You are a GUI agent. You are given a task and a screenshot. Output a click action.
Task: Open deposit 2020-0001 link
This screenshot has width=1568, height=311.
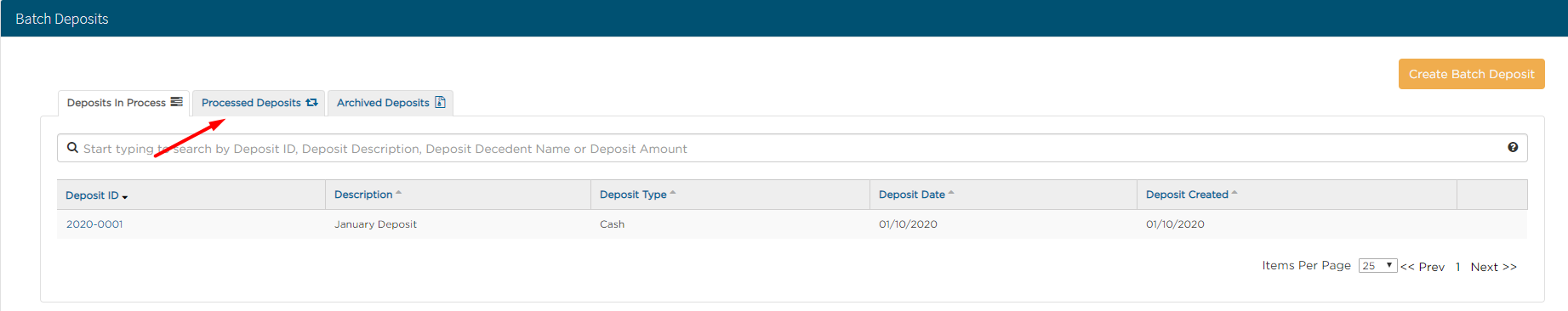94,224
